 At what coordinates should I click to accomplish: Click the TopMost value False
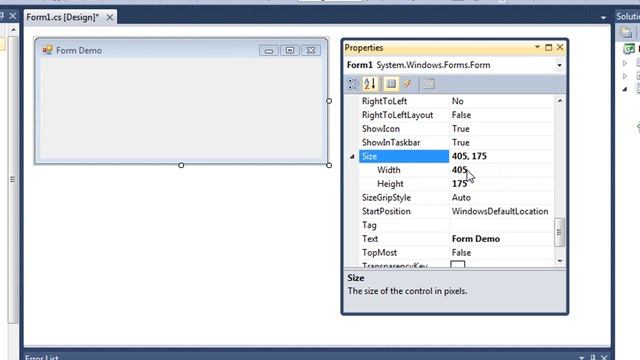(461, 253)
